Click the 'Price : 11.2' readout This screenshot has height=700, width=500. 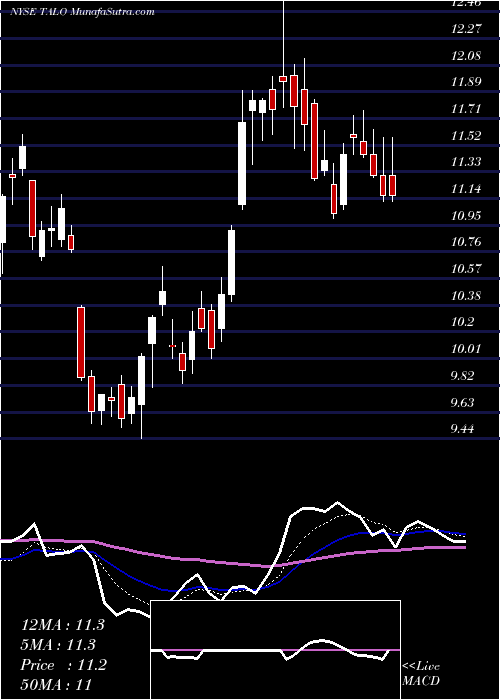[63, 665]
